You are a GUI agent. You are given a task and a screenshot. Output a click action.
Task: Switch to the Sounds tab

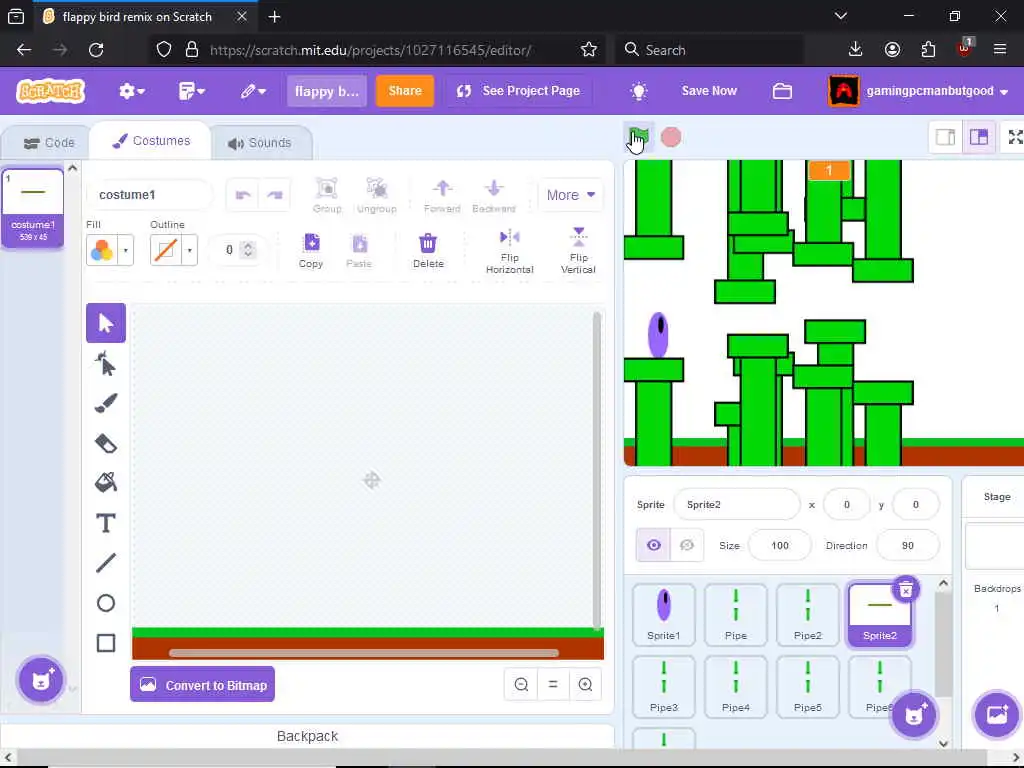click(x=259, y=142)
